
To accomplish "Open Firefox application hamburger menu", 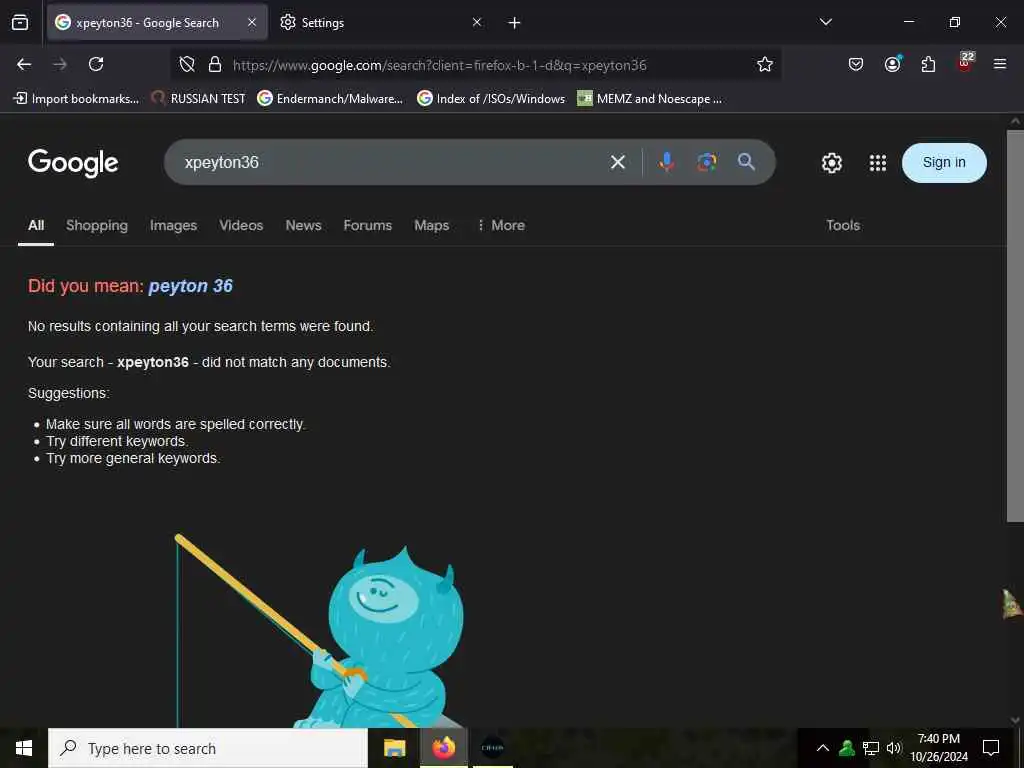I will coord(1000,64).
